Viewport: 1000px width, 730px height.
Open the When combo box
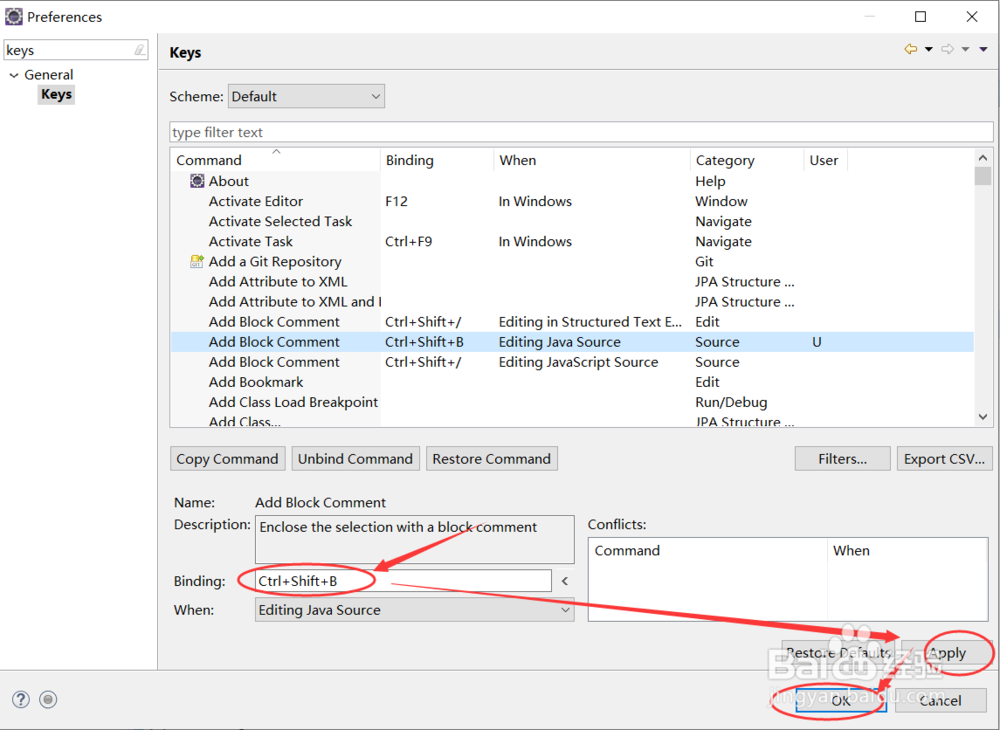tap(414, 610)
